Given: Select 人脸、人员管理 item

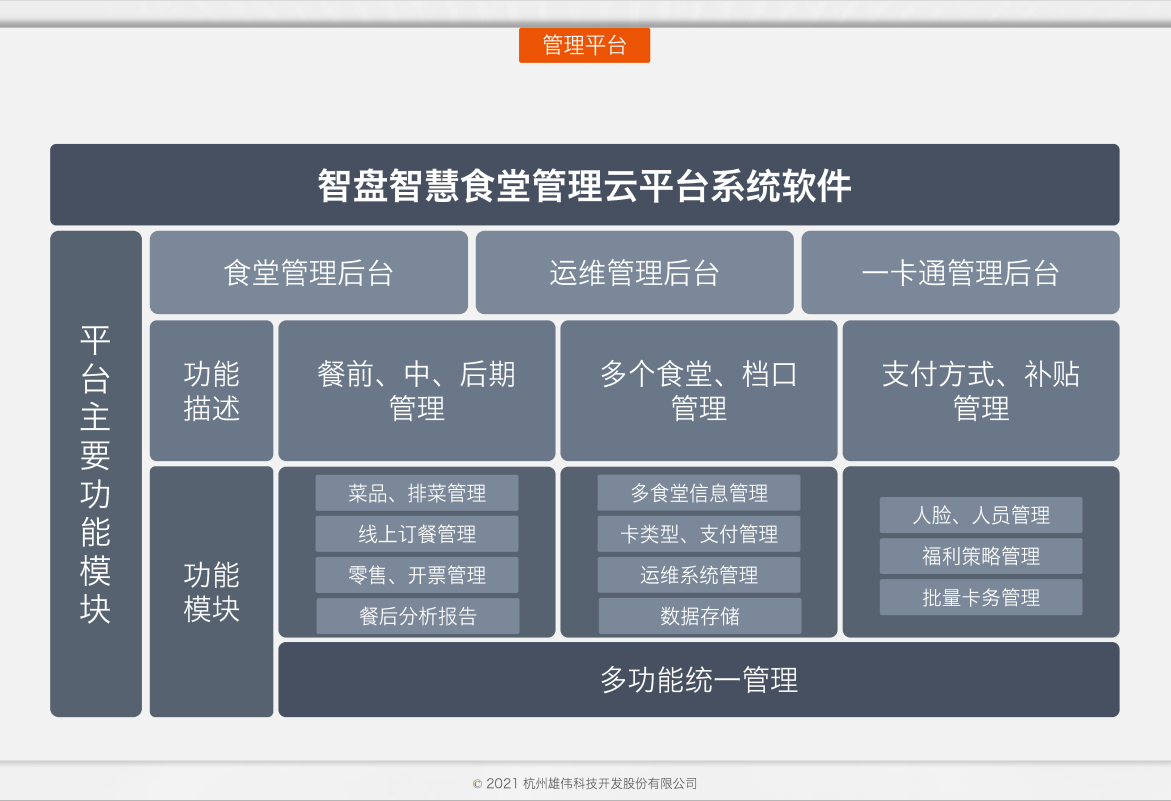Looking at the screenshot, I should tap(981, 515).
